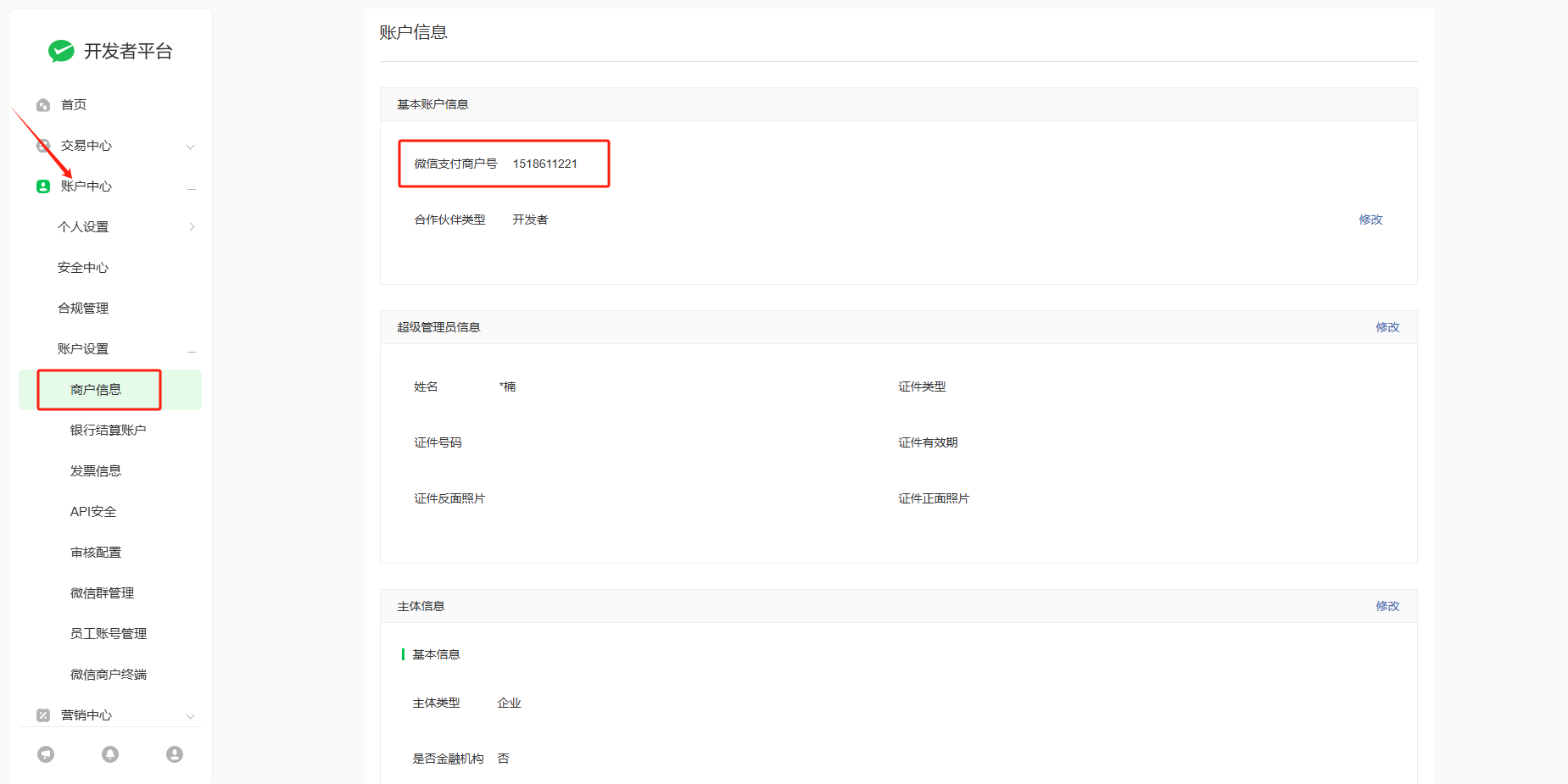This screenshot has width=1568, height=784.
Task: Select 商户信息 in the sidebar
Action: [x=96, y=390]
